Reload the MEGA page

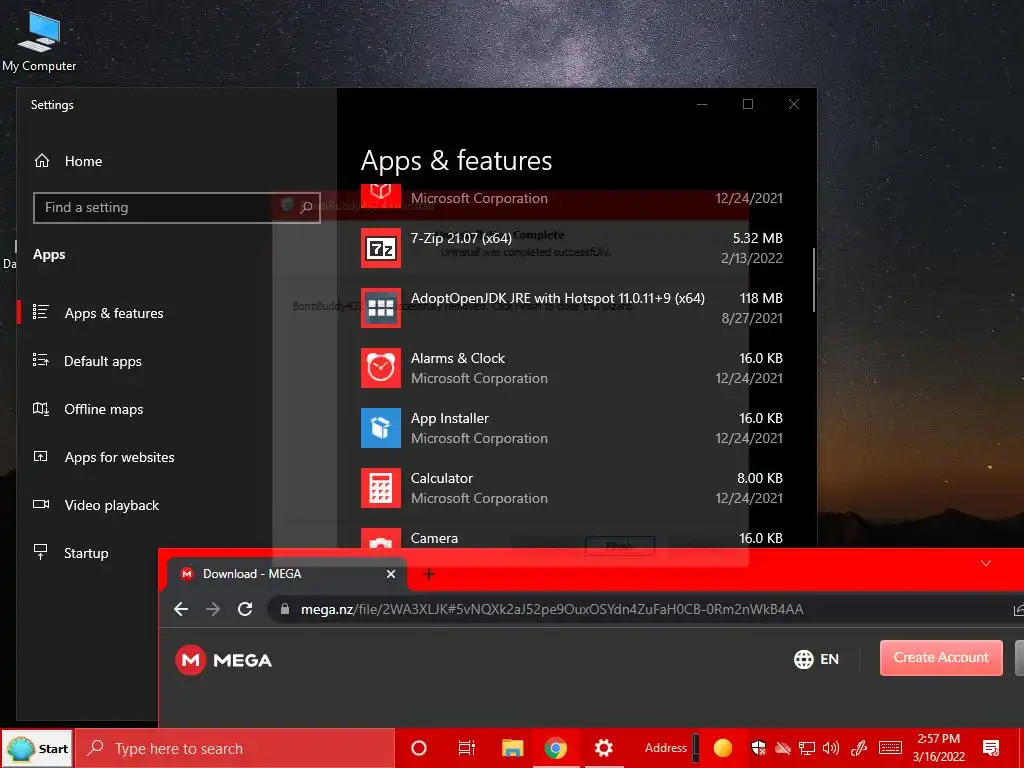tap(245, 609)
